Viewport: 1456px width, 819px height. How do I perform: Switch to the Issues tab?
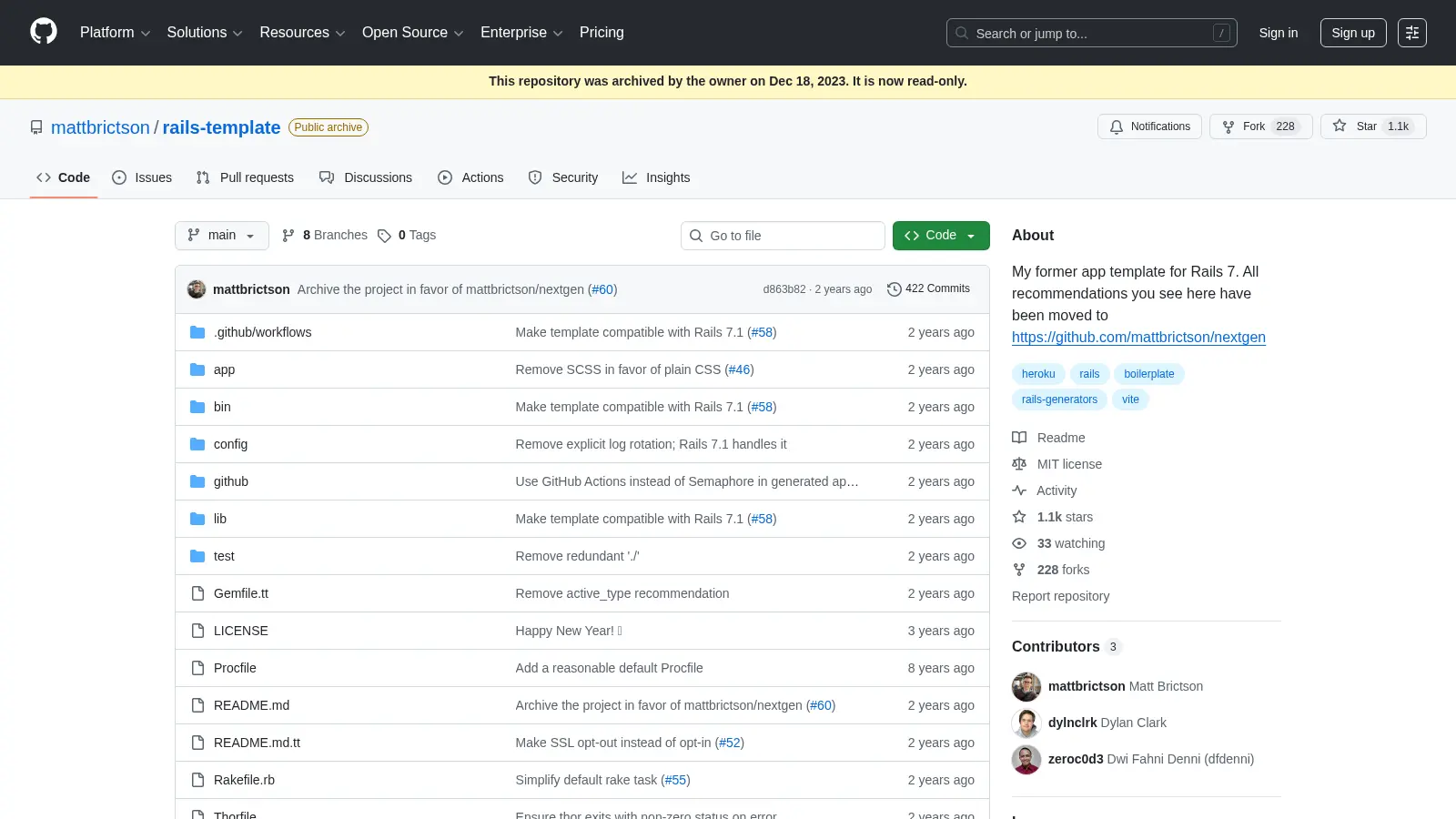coord(142,177)
